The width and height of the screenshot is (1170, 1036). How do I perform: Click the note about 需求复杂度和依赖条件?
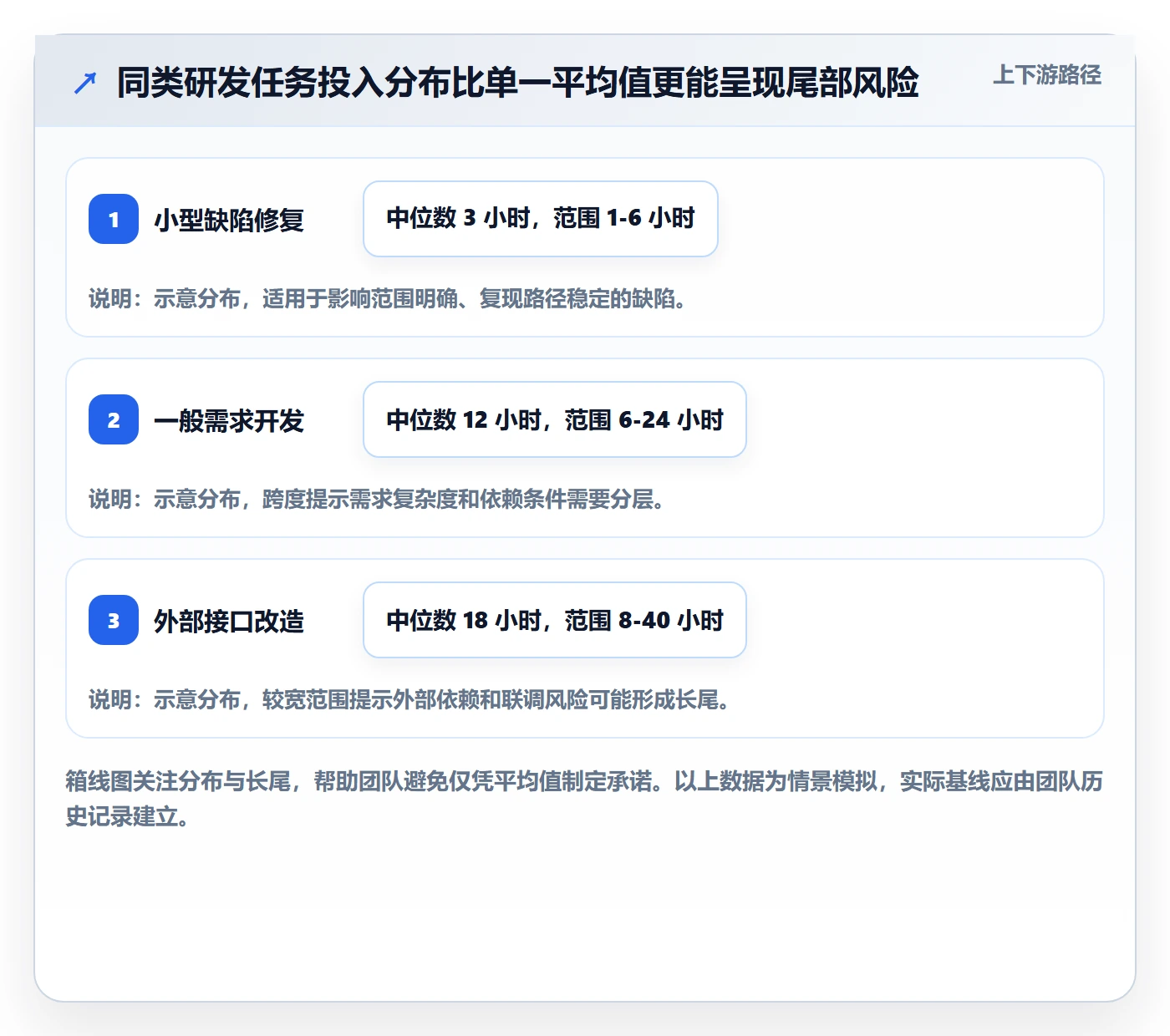(x=377, y=500)
